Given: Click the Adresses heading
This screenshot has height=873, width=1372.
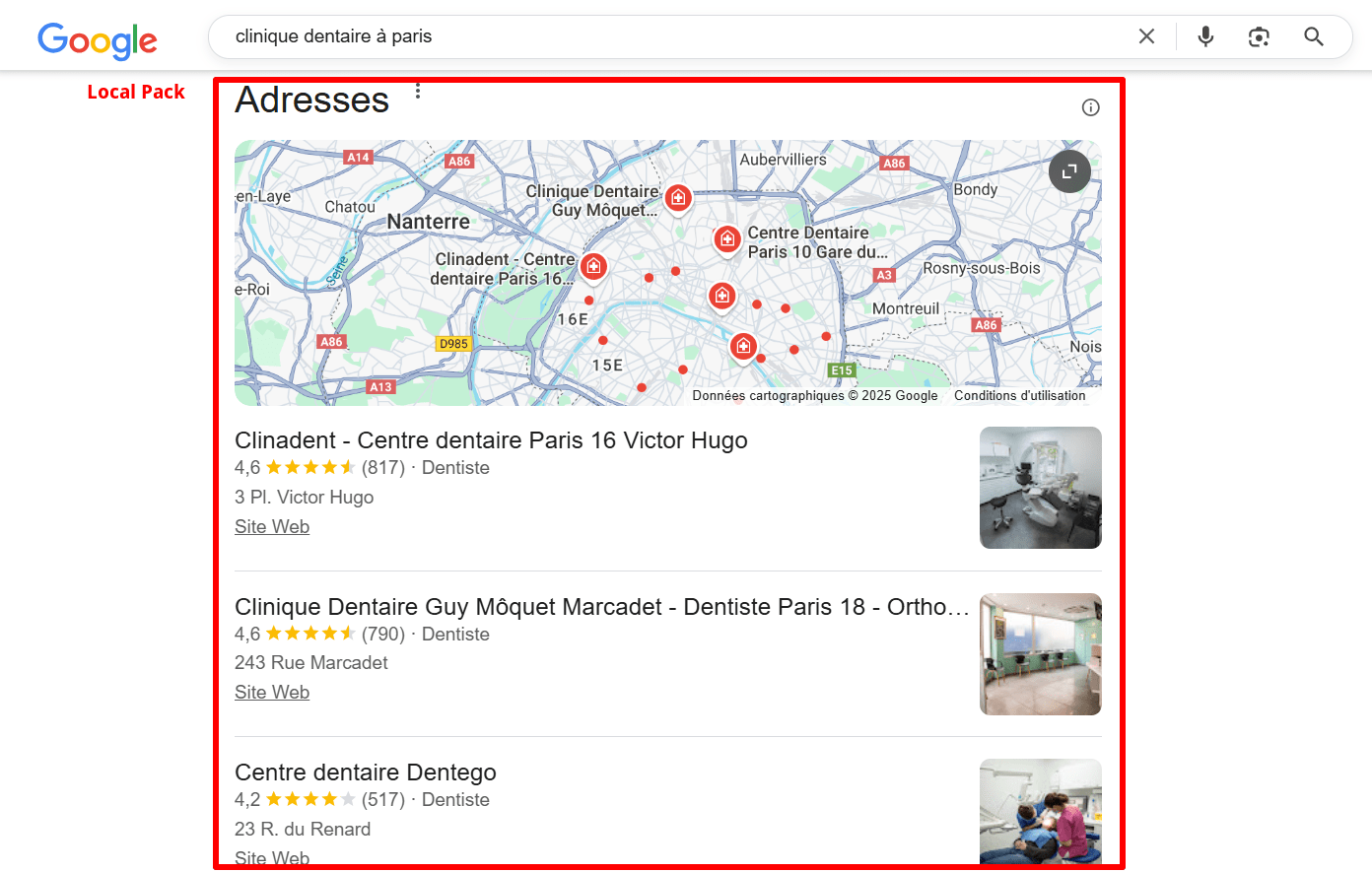Looking at the screenshot, I should (312, 100).
